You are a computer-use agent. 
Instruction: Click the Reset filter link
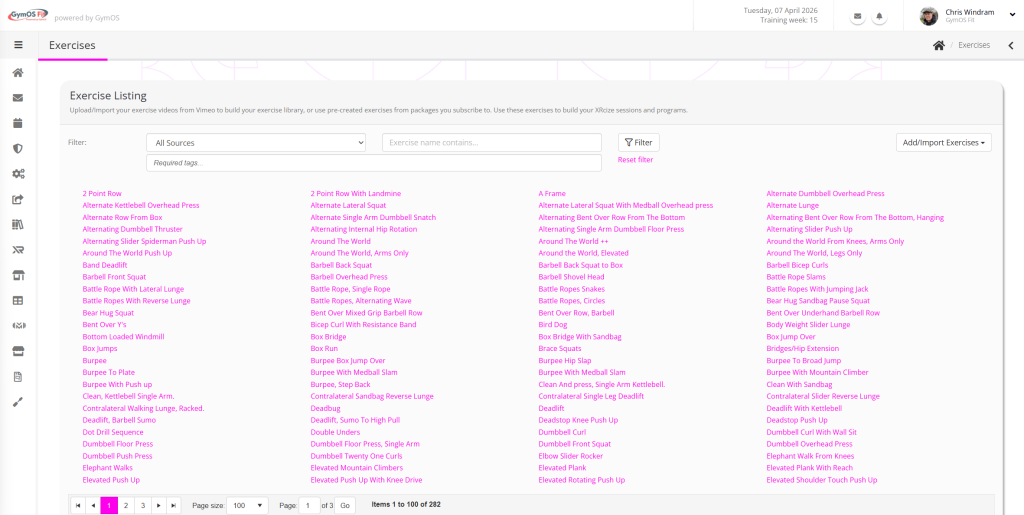pyautogui.click(x=635, y=160)
